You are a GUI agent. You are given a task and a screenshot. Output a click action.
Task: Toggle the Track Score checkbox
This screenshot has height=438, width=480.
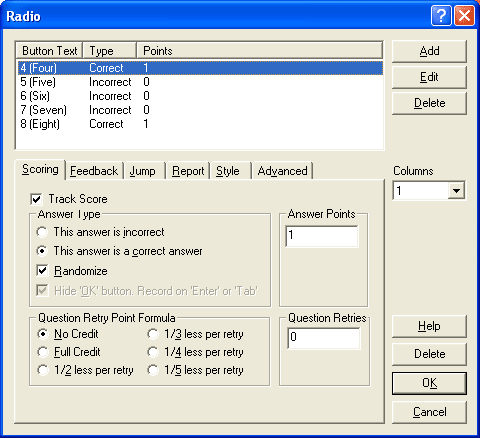36,199
